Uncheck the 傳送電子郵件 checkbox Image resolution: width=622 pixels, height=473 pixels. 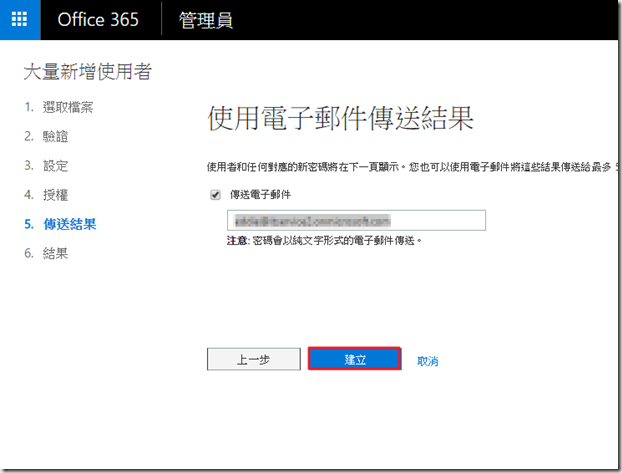215,196
